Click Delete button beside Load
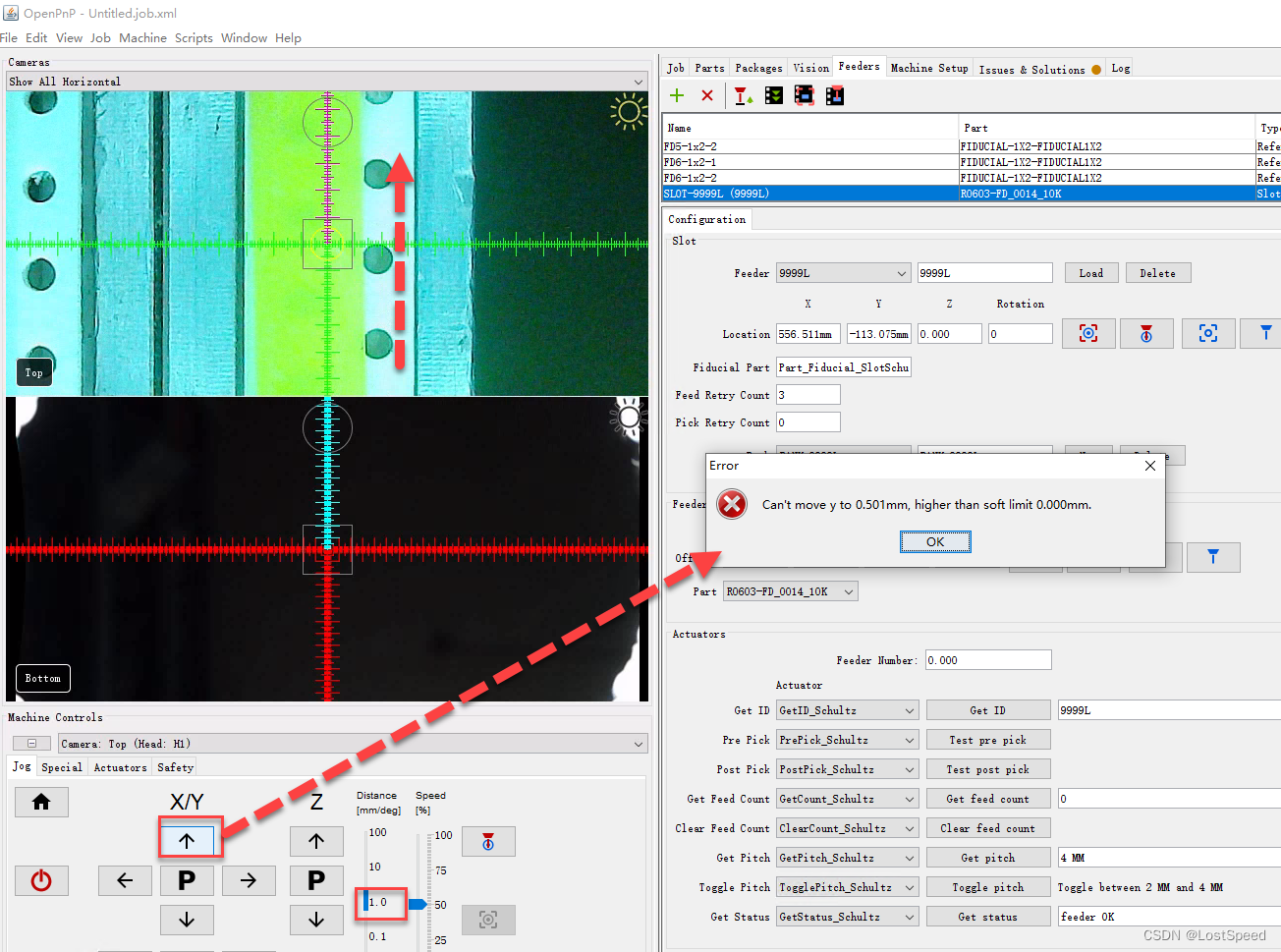Image resolution: width=1281 pixels, height=952 pixels. click(1157, 273)
